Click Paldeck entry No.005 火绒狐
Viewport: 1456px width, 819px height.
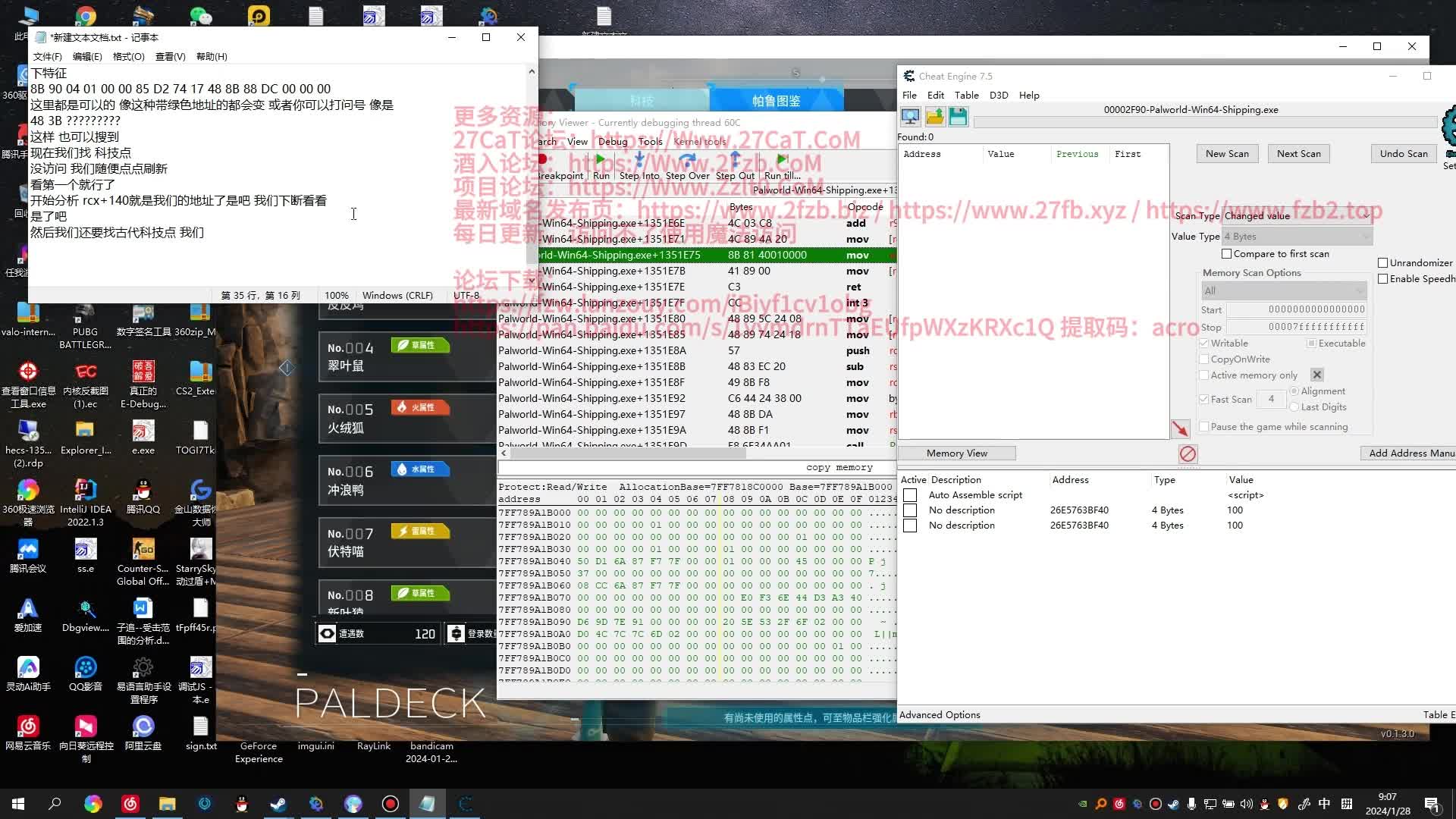tap(407, 419)
